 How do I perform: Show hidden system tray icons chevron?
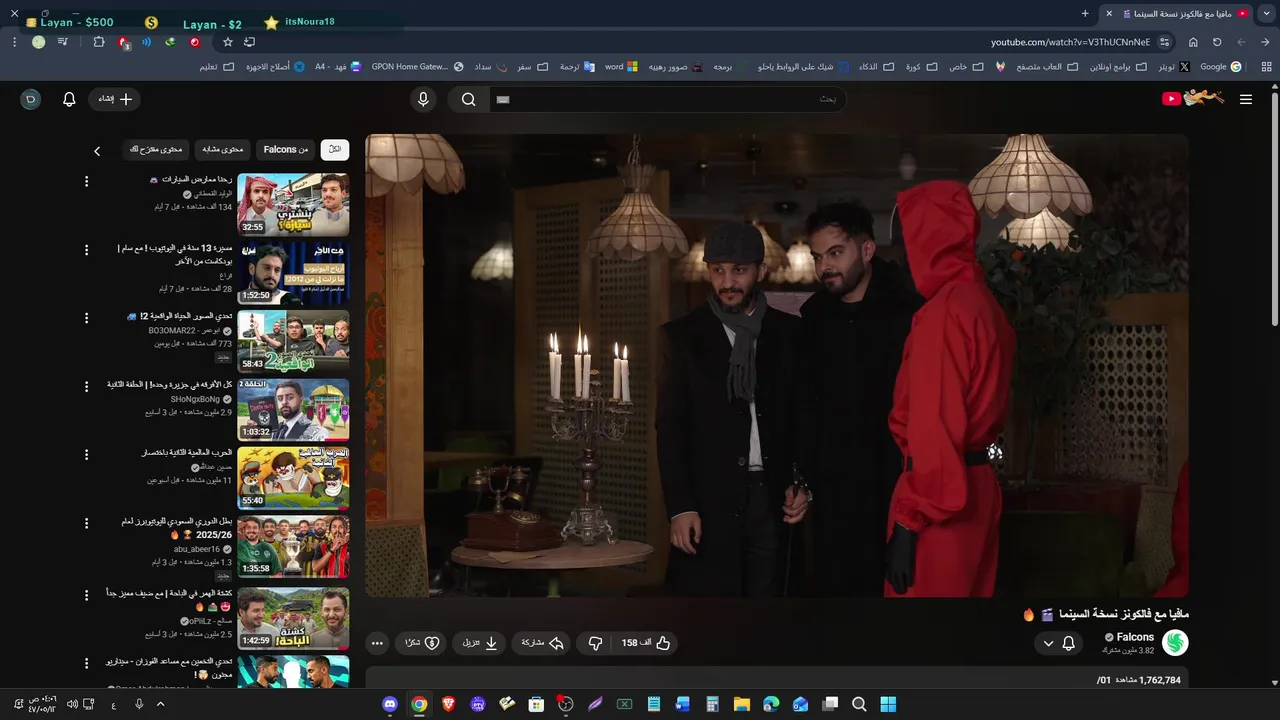[x=160, y=704]
